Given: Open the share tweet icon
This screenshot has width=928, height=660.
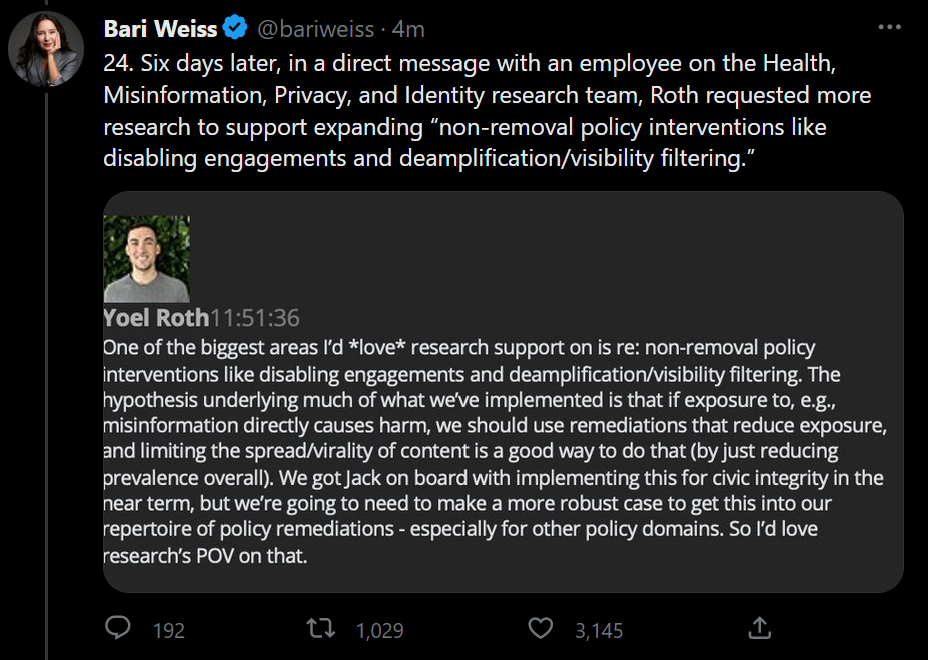Looking at the screenshot, I should (x=759, y=629).
